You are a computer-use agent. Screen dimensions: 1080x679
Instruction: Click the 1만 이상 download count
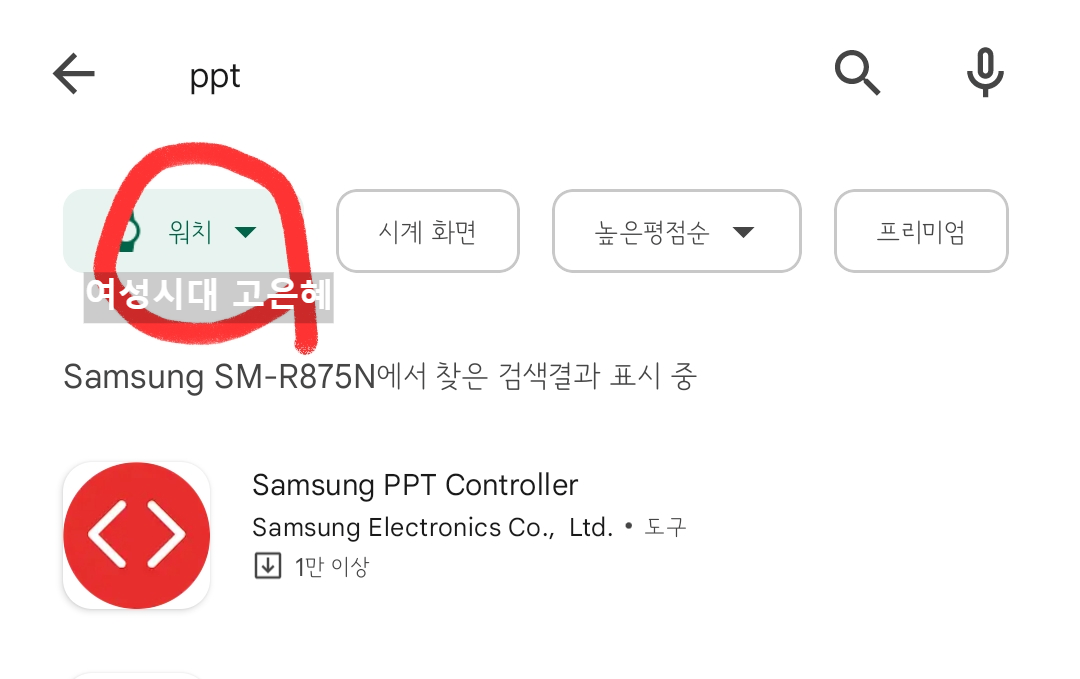(x=332, y=567)
